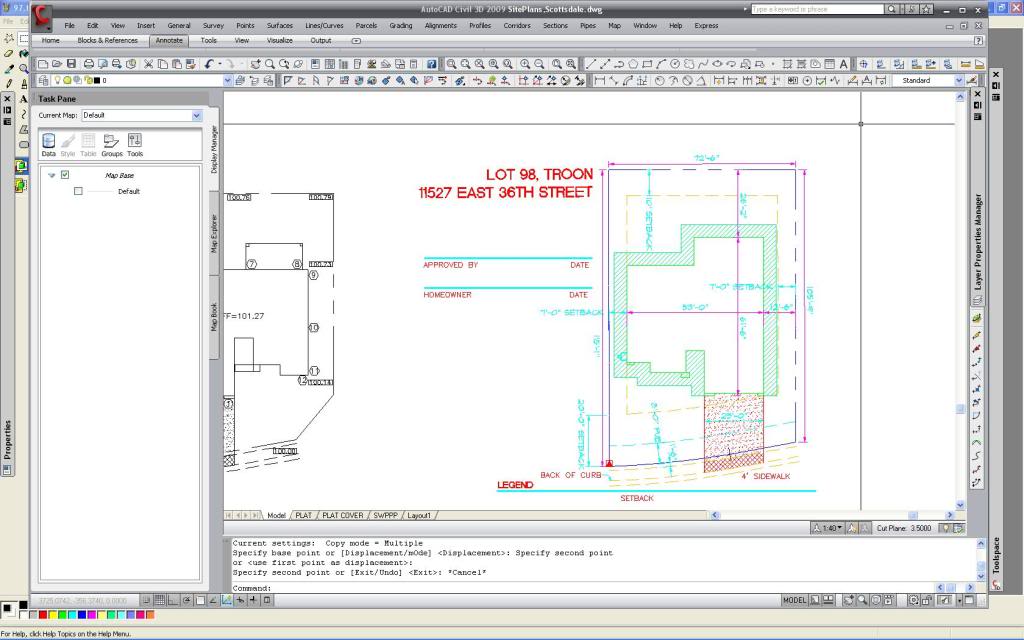
Task: Select the Circle draw tool
Action: [x=675, y=64]
